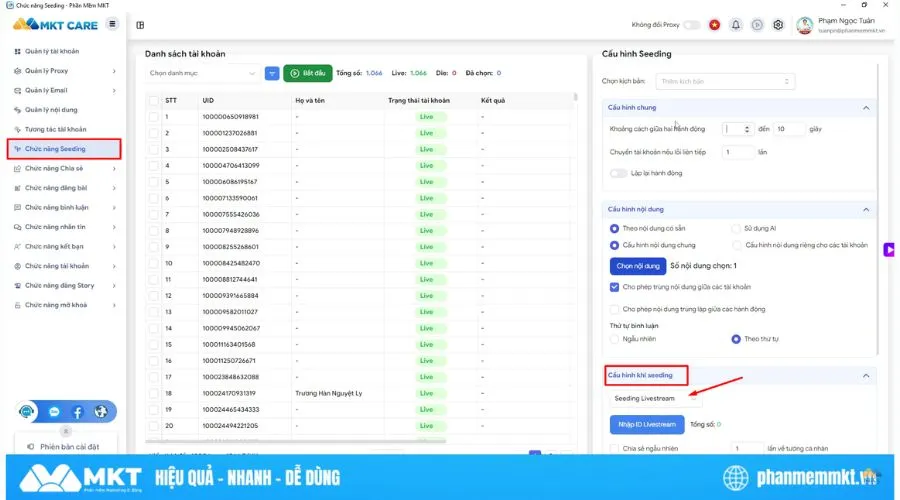Open the Thêm kịch bản script dropdown
Viewport: 900px width, 500px height.
725,82
